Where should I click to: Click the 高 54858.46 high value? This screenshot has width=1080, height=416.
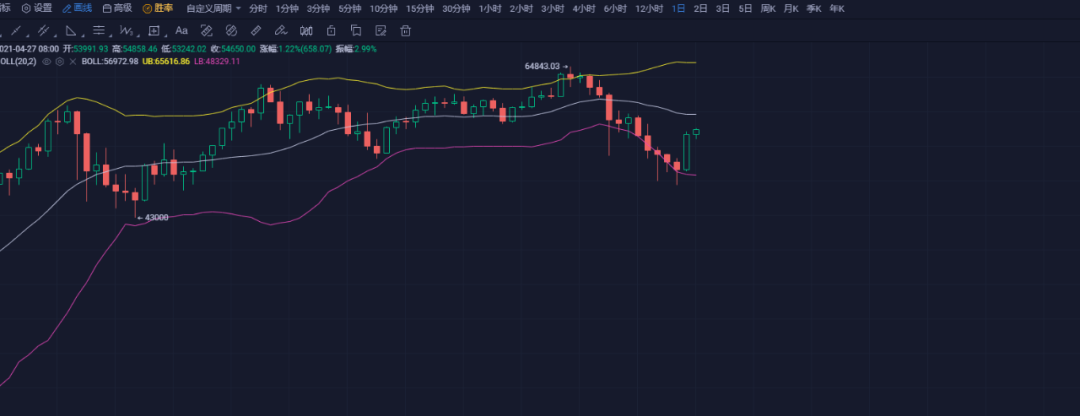135,49
